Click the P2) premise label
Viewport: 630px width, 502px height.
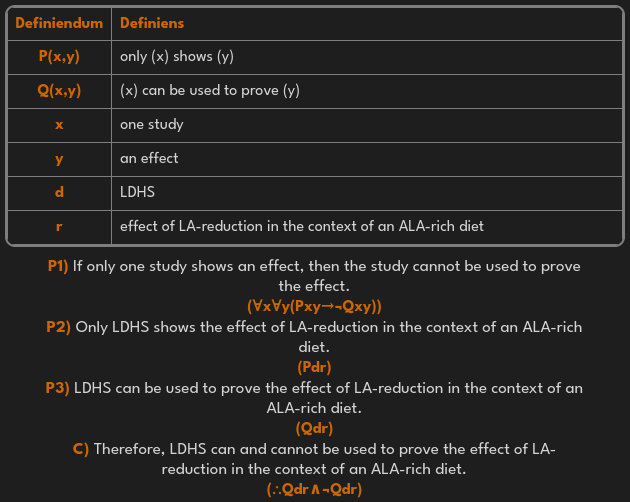58,327
